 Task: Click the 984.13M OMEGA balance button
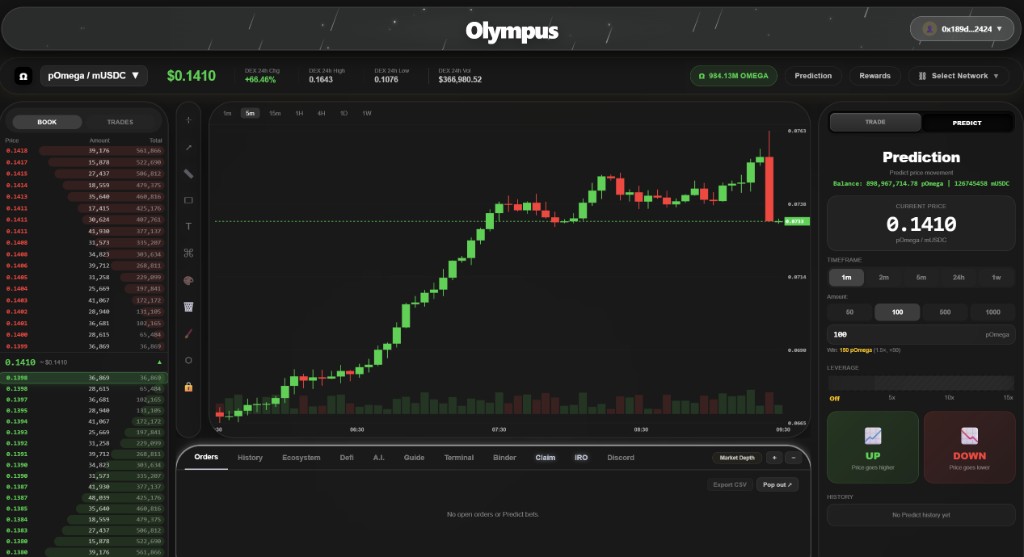pos(733,76)
